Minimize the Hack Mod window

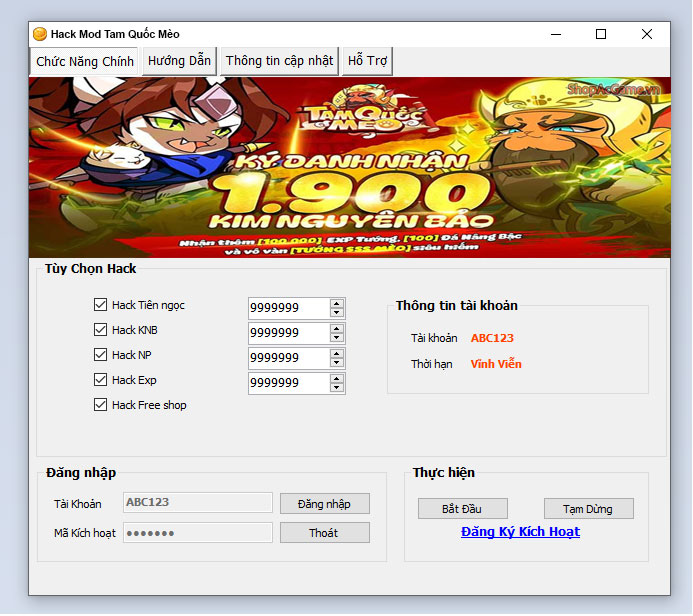(556, 34)
